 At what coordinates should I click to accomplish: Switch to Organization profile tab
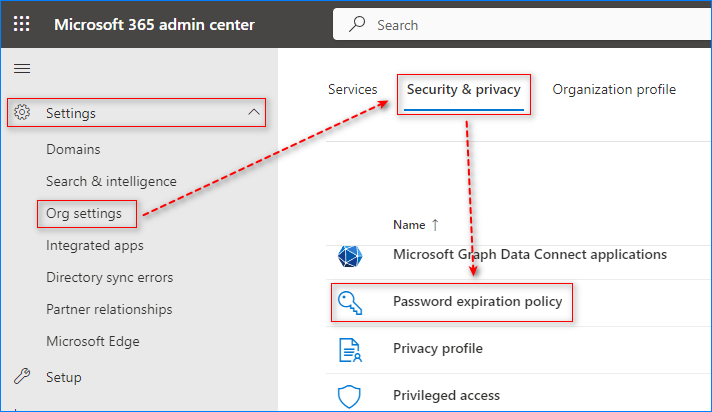pos(614,89)
